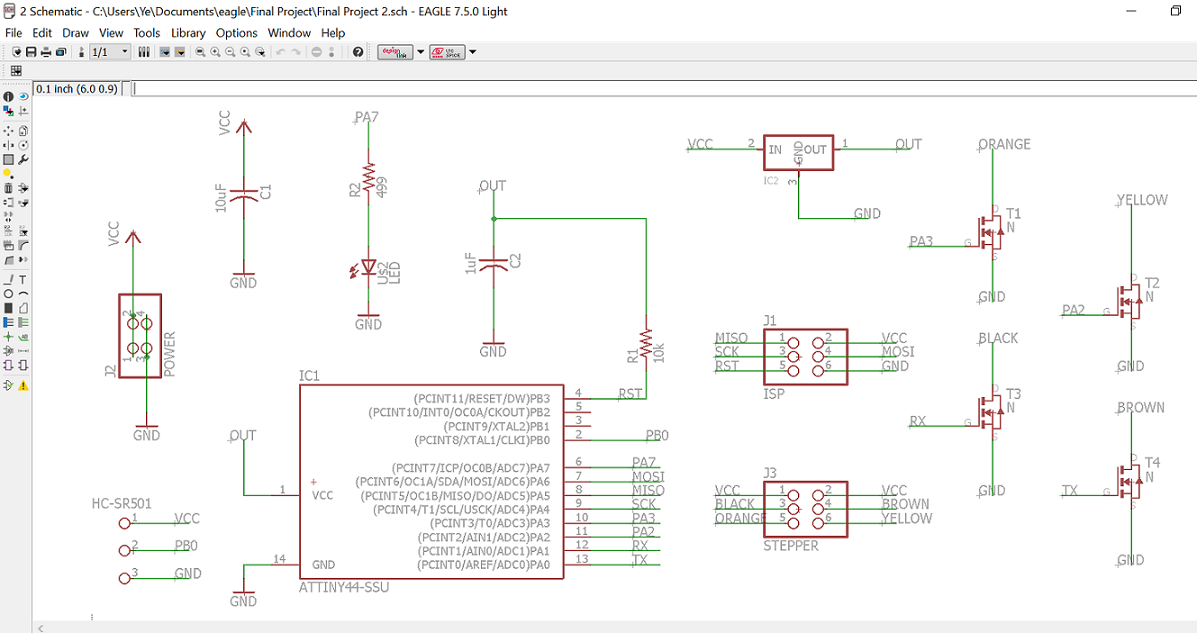
Task: Open the Errors warning triangle icon
Action: (x=23, y=385)
